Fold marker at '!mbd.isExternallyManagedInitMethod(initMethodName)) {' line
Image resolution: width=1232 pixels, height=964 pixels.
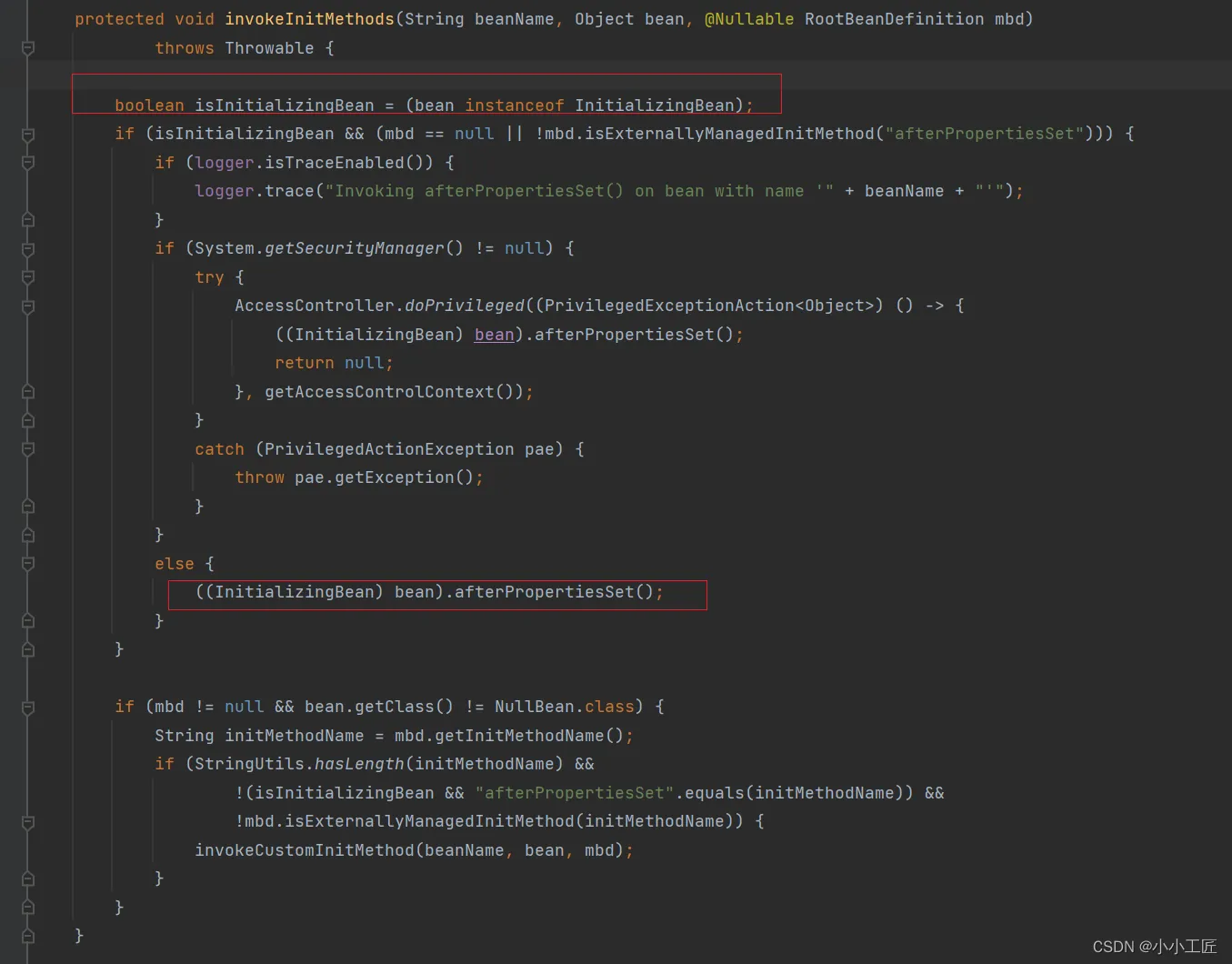click(28, 821)
